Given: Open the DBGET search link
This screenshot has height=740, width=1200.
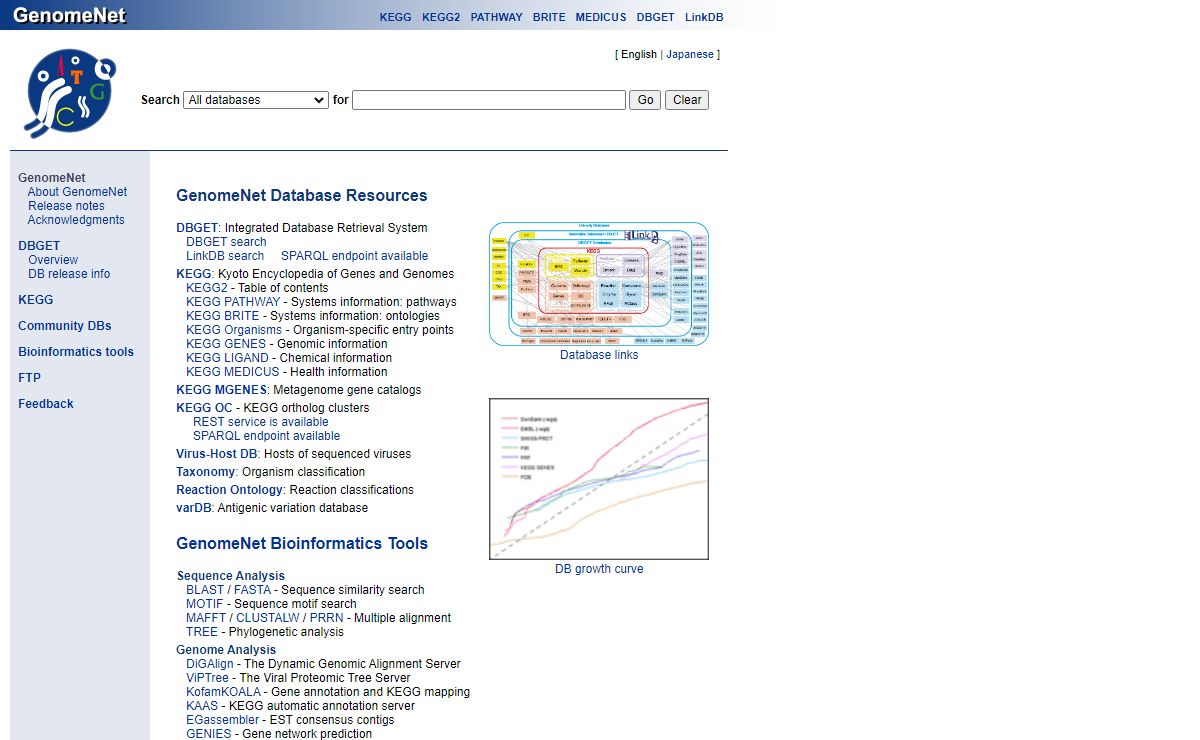Looking at the screenshot, I should [226, 242].
